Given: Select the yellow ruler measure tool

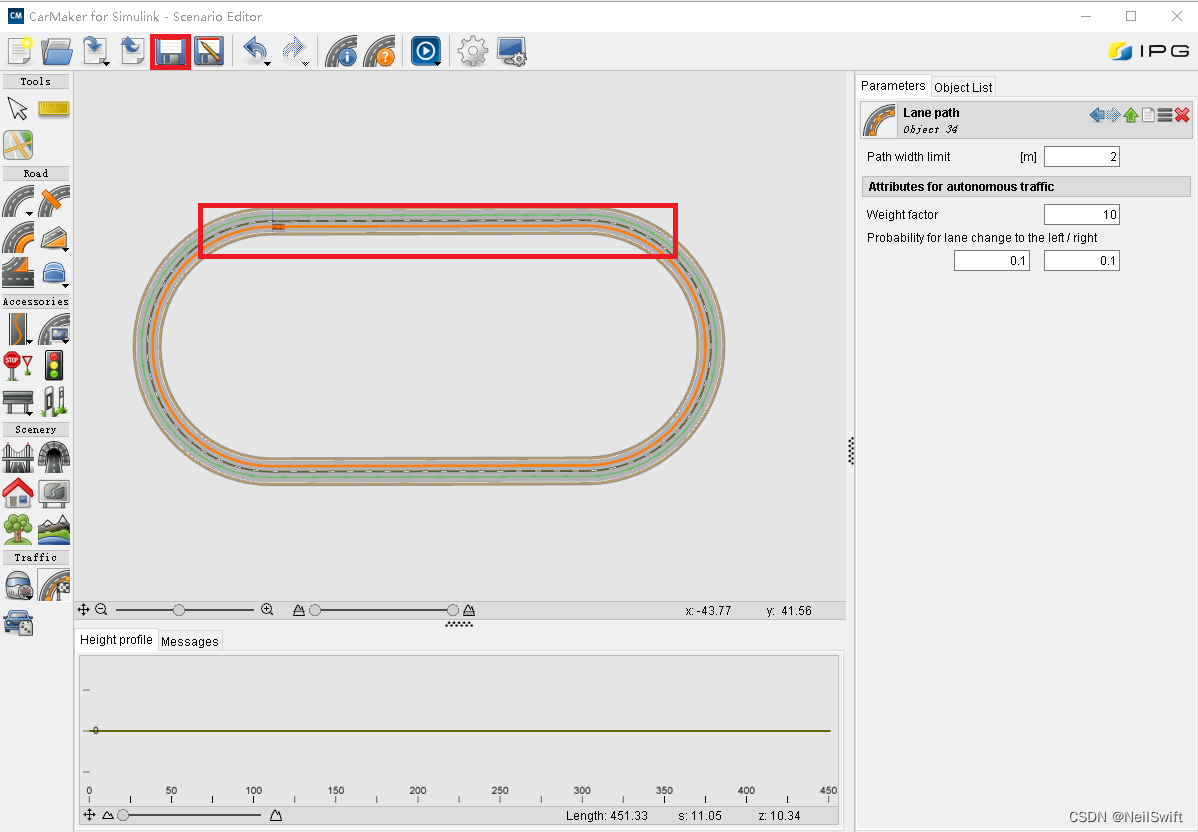Looking at the screenshot, I should pos(53,108).
